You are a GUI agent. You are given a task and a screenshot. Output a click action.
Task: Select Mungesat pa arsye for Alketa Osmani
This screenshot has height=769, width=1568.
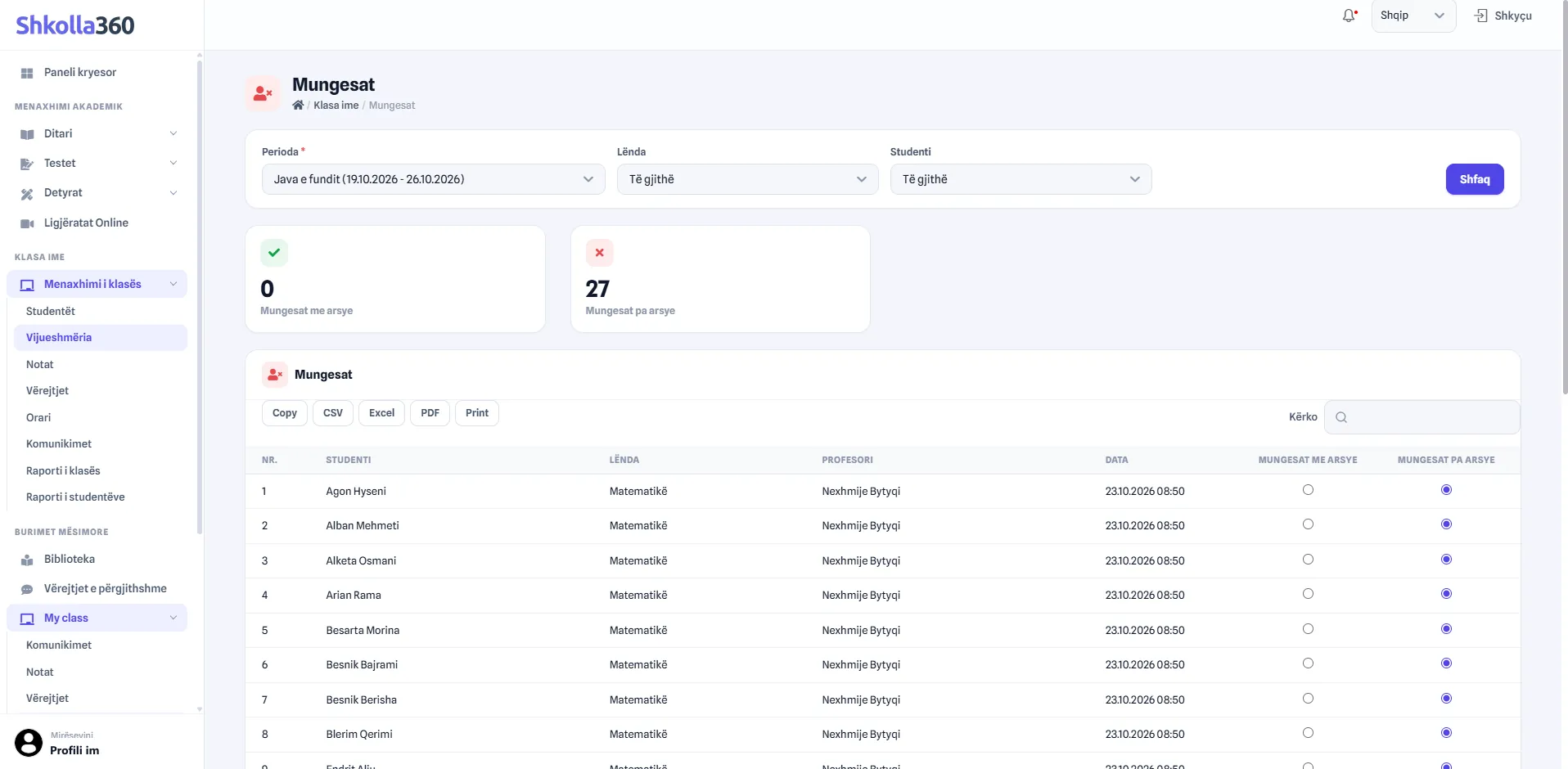tap(1446, 560)
